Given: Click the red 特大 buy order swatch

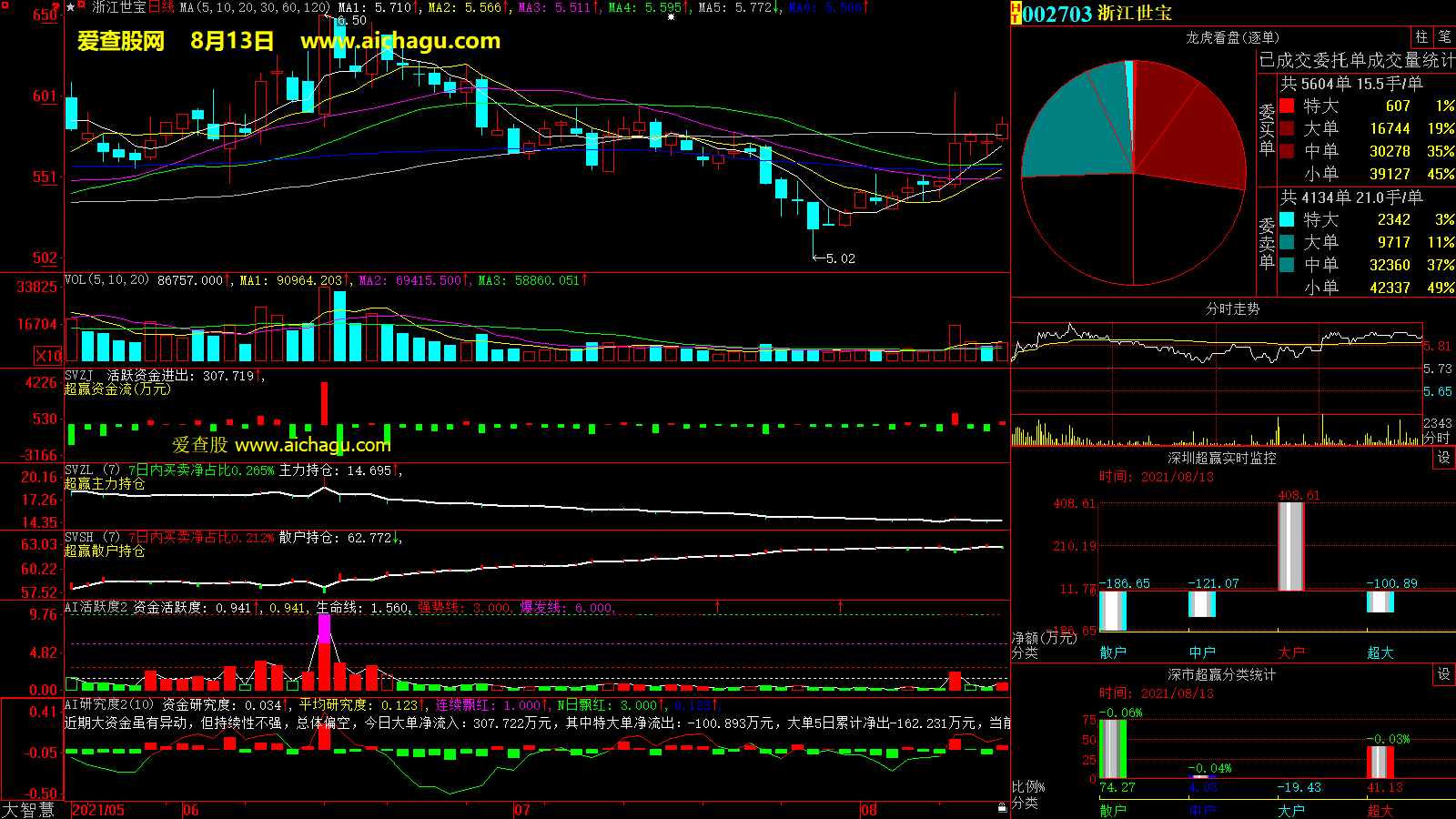Looking at the screenshot, I should [1287, 106].
